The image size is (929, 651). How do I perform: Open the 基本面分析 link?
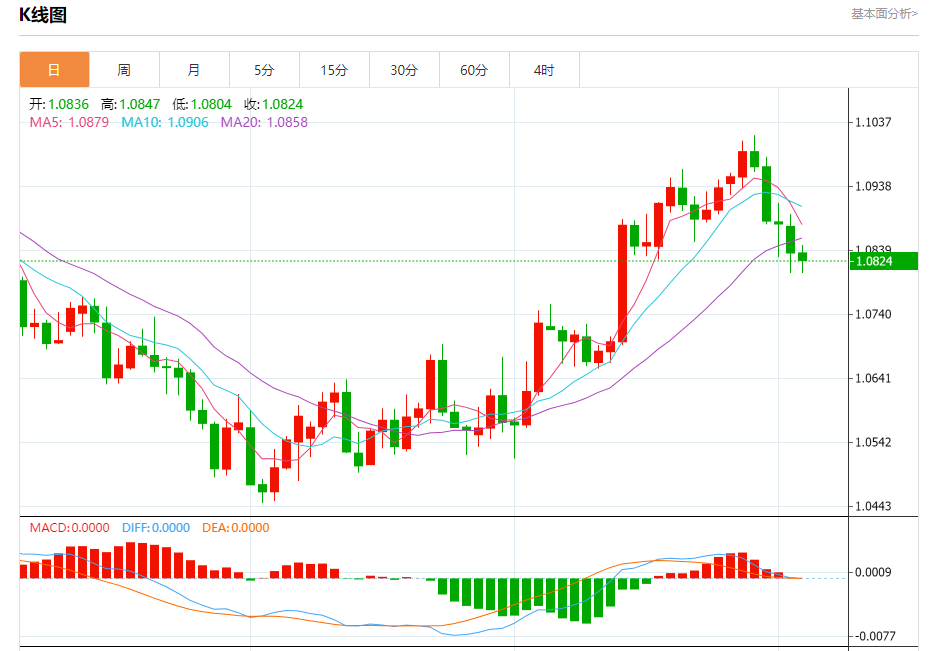pyautogui.click(x=884, y=14)
